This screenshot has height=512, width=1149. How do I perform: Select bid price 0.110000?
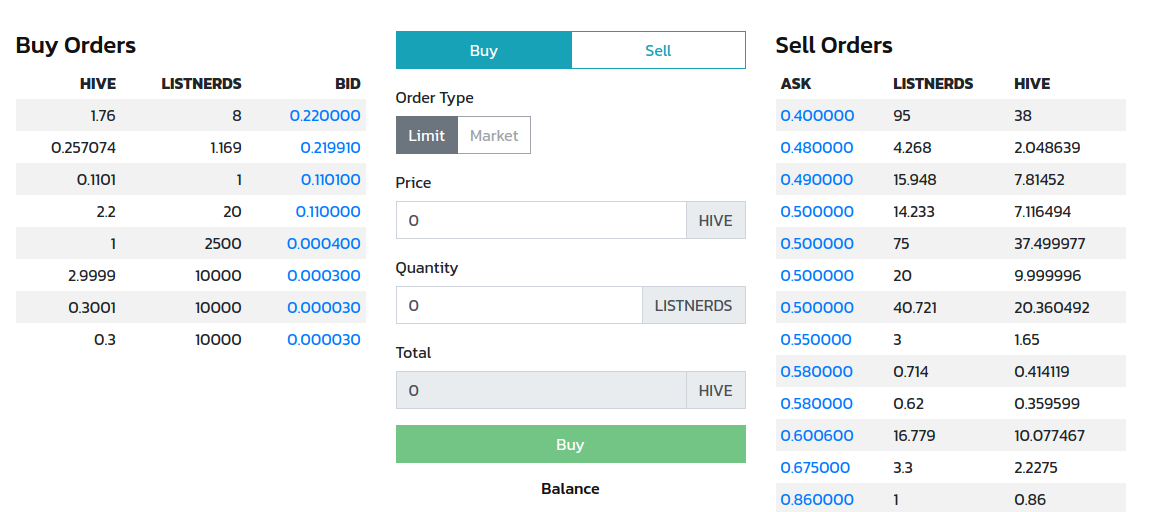(328, 212)
